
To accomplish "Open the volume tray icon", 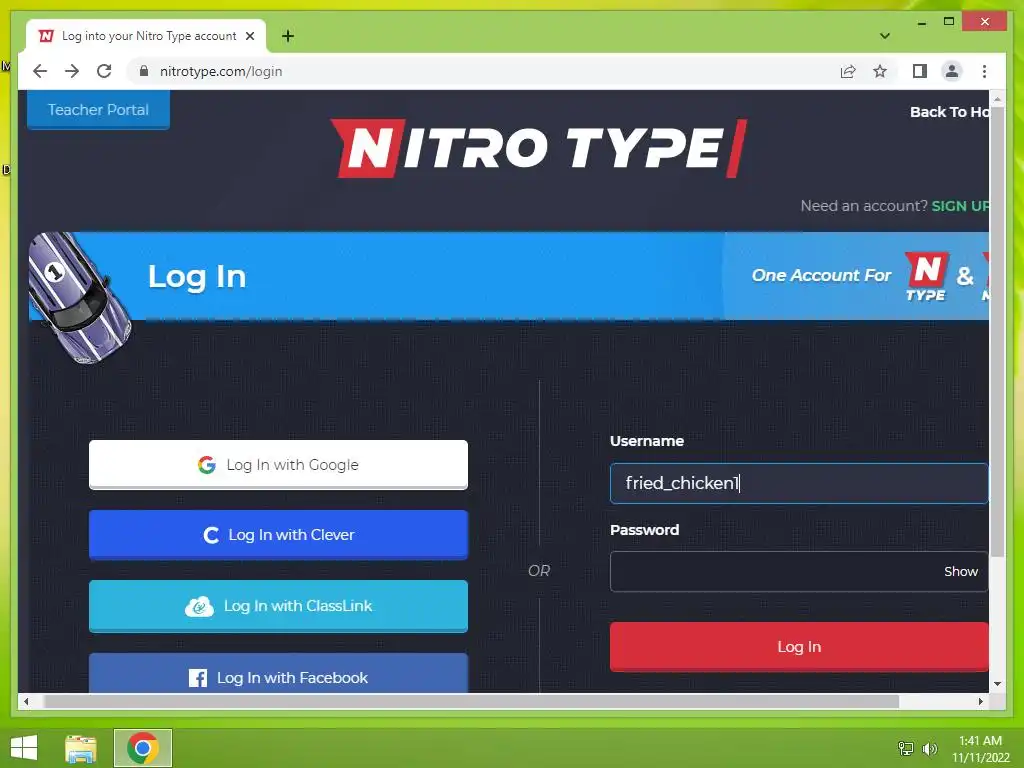I will click(x=929, y=748).
